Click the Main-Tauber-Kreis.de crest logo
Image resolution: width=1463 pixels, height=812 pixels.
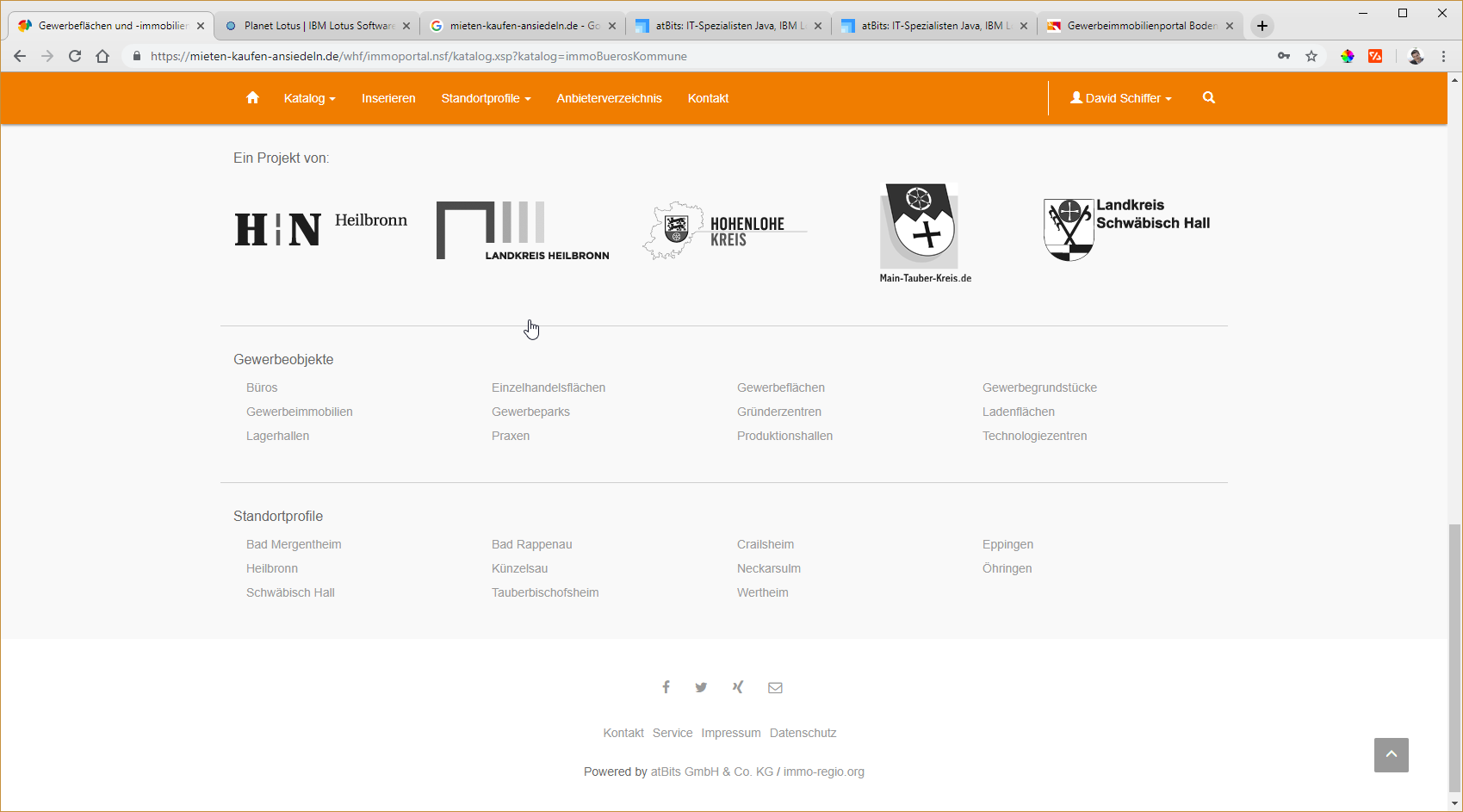click(x=926, y=232)
